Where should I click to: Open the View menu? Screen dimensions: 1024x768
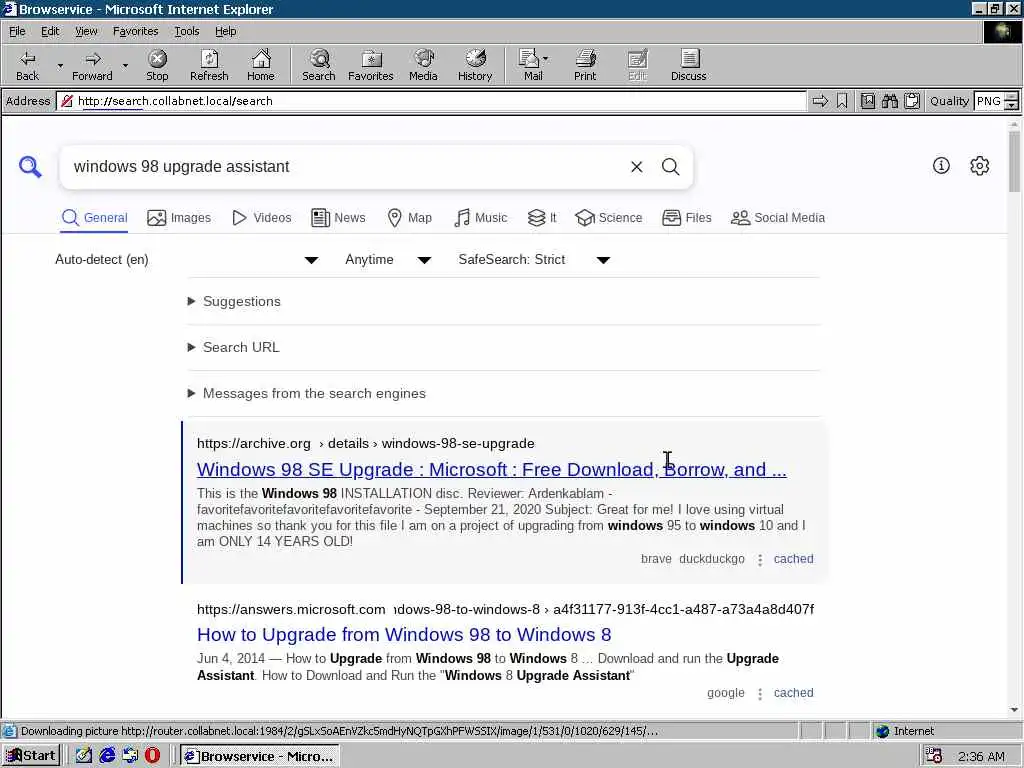[86, 31]
